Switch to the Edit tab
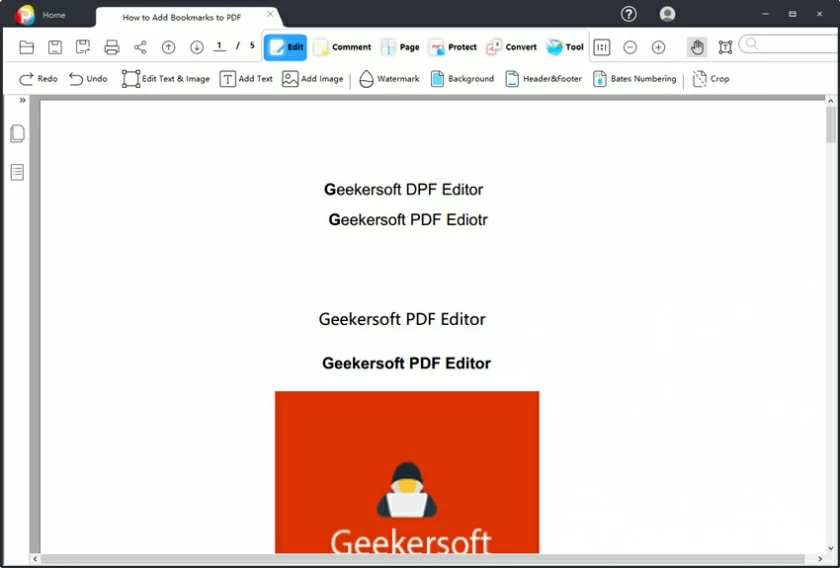The image size is (840, 568). pyautogui.click(x=286, y=47)
